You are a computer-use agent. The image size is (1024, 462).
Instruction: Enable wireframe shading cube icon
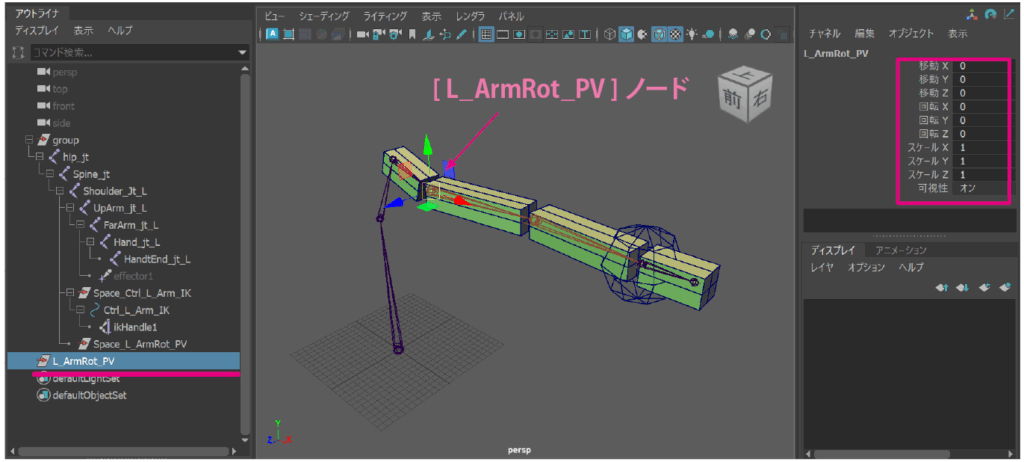[609, 34]
